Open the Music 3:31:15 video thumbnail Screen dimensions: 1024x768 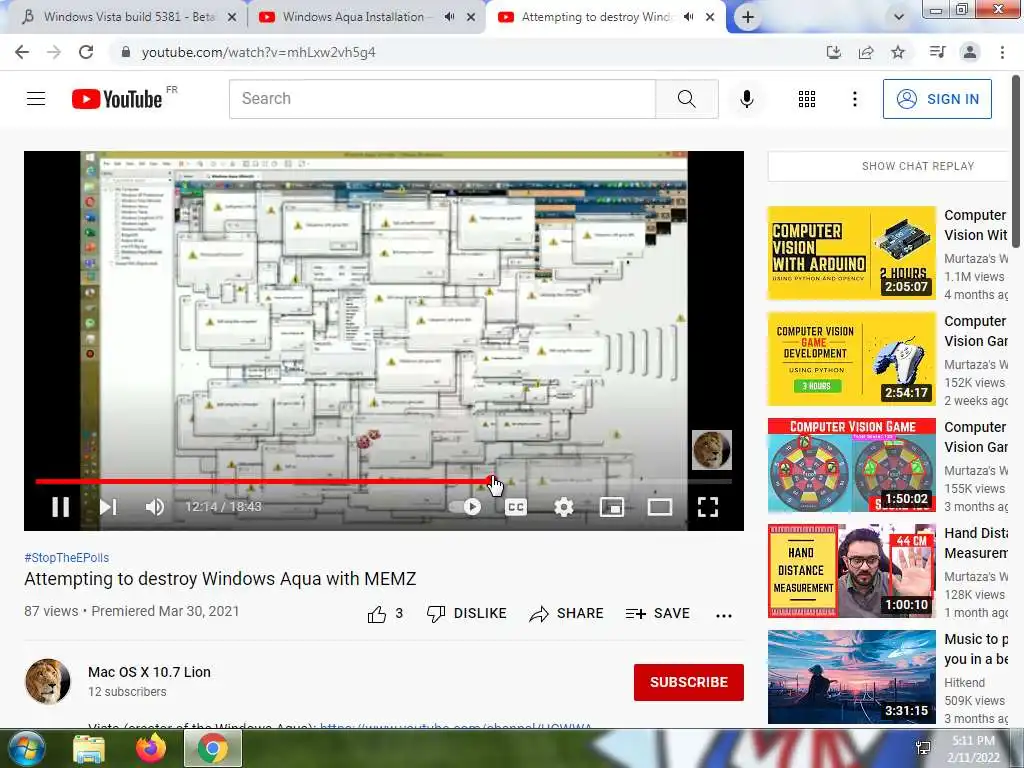852,677
